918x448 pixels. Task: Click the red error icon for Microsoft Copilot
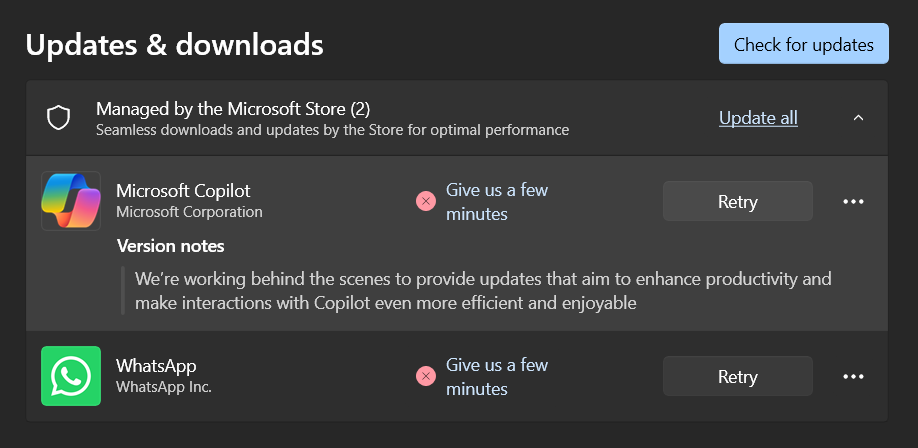426,202
